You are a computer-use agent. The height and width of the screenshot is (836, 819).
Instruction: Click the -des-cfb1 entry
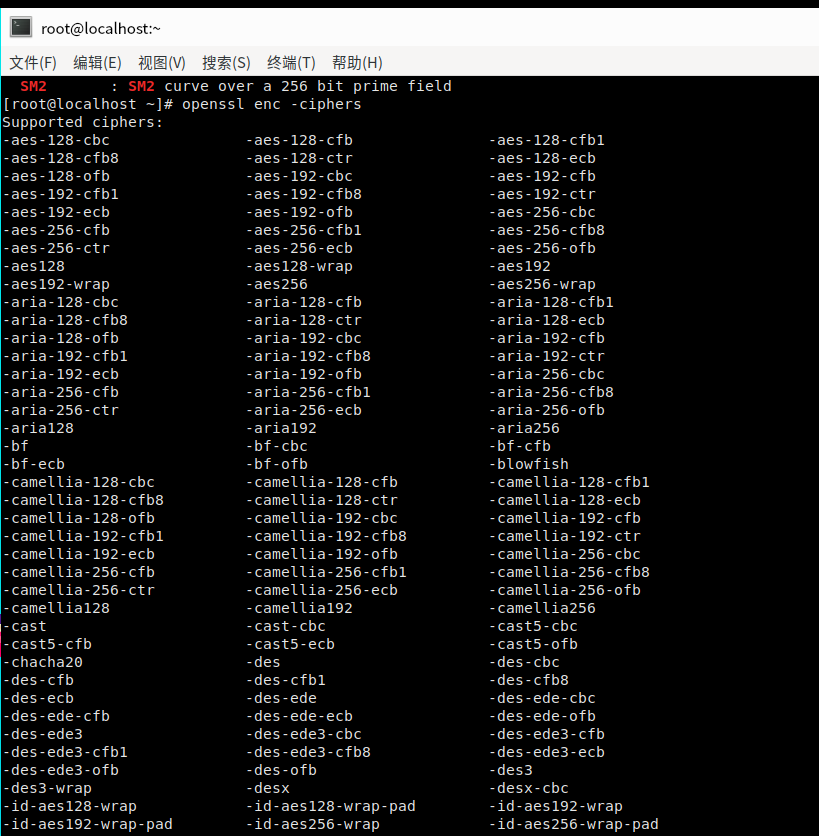285,680
